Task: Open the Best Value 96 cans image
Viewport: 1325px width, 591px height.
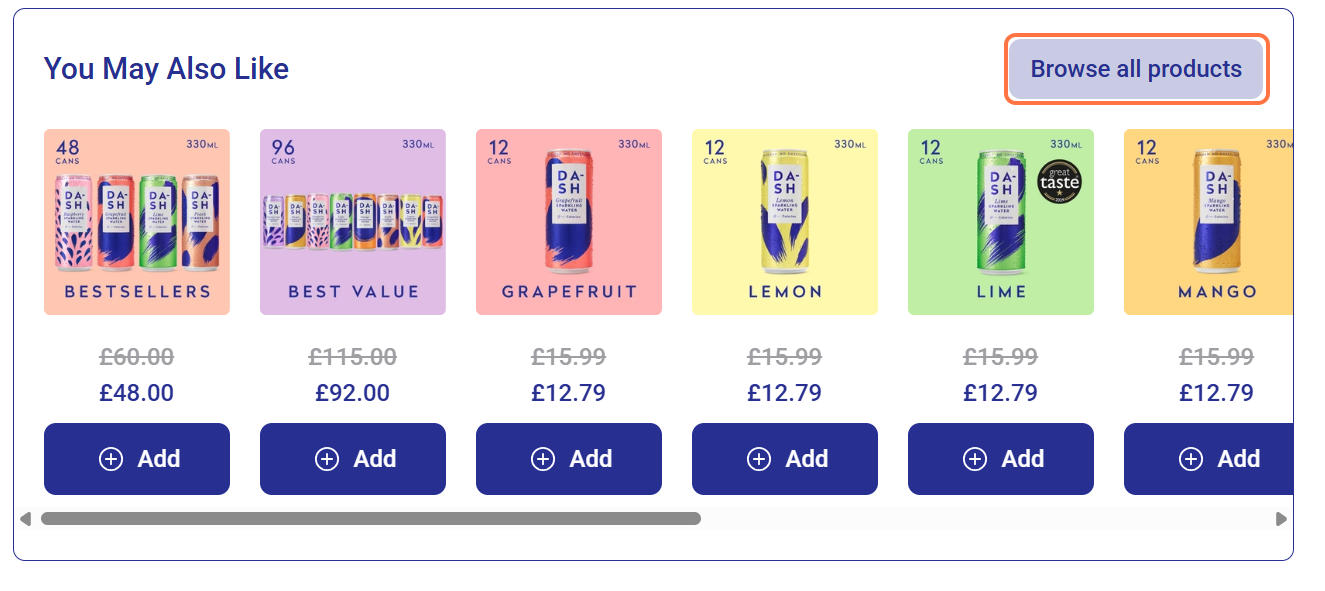Action: click(x=353, y=222)
